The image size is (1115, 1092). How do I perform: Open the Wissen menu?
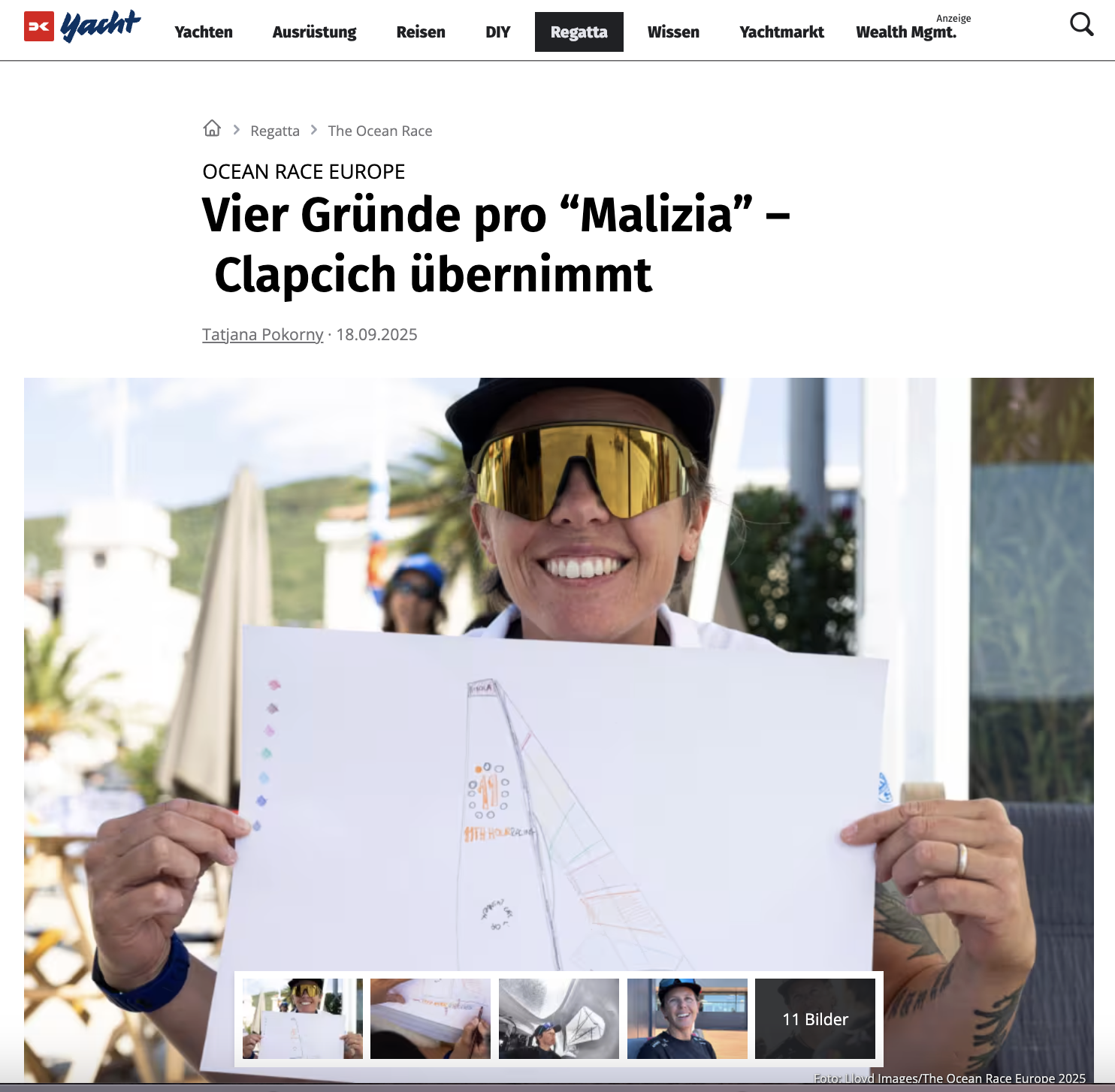point(673,32)
